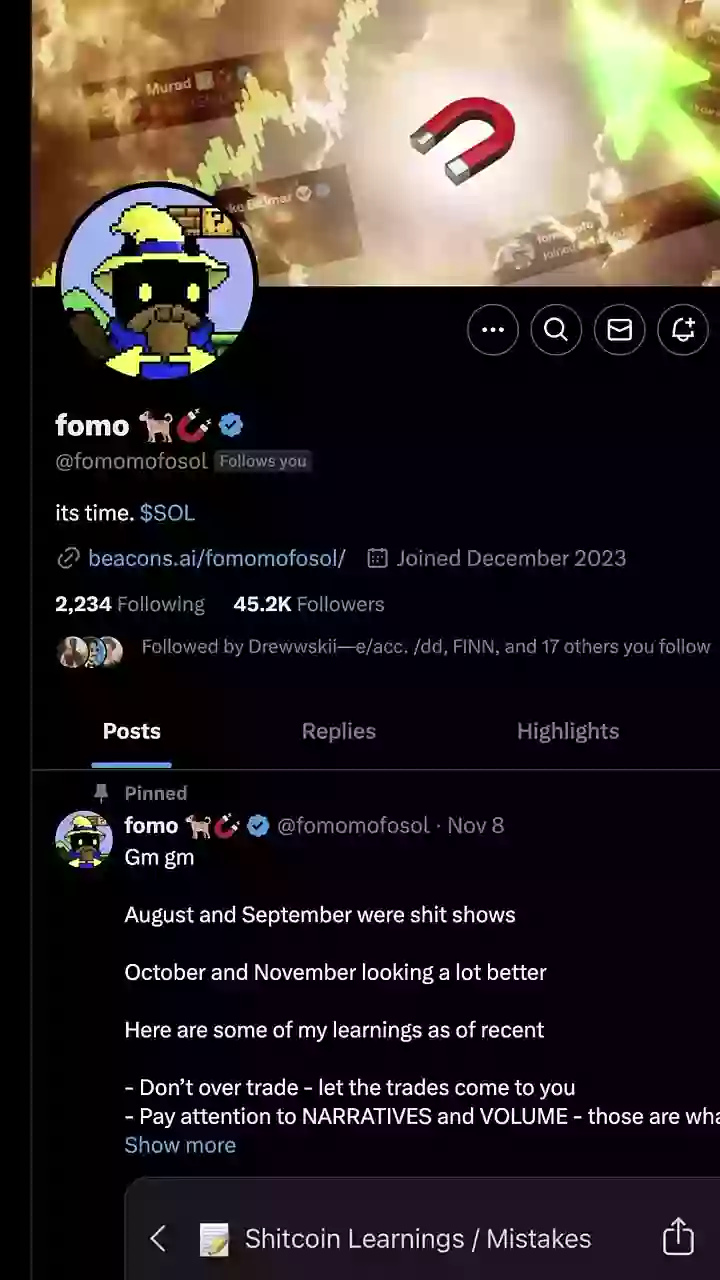Tap the share icon on note preview
This screenshot has width=720, height=1280.
[678, 1236]
